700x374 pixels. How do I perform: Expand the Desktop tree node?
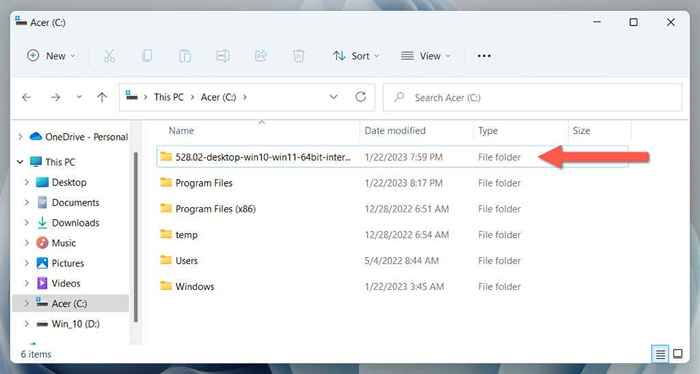click(26, 182)
